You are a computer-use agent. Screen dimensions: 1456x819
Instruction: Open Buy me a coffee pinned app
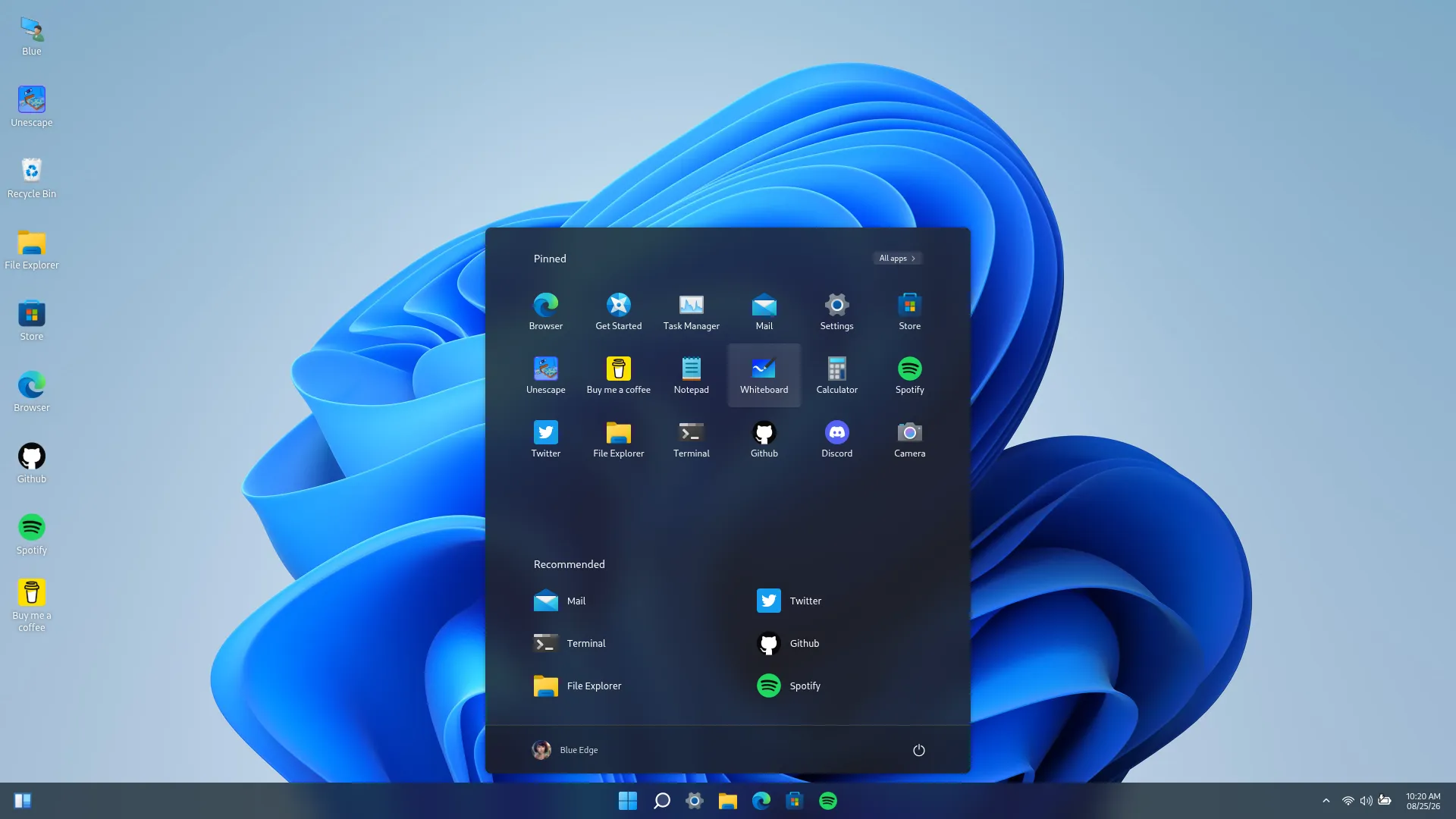tap(619, 375)
